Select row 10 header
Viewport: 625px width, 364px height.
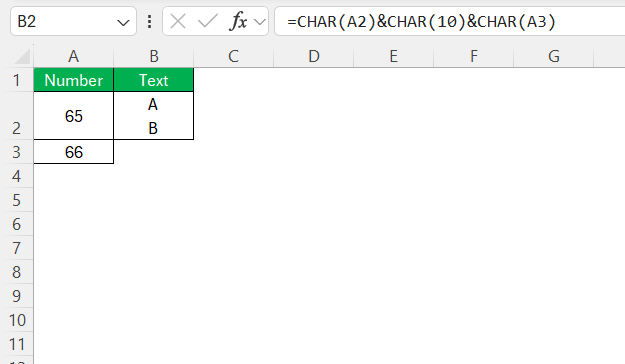16,320
